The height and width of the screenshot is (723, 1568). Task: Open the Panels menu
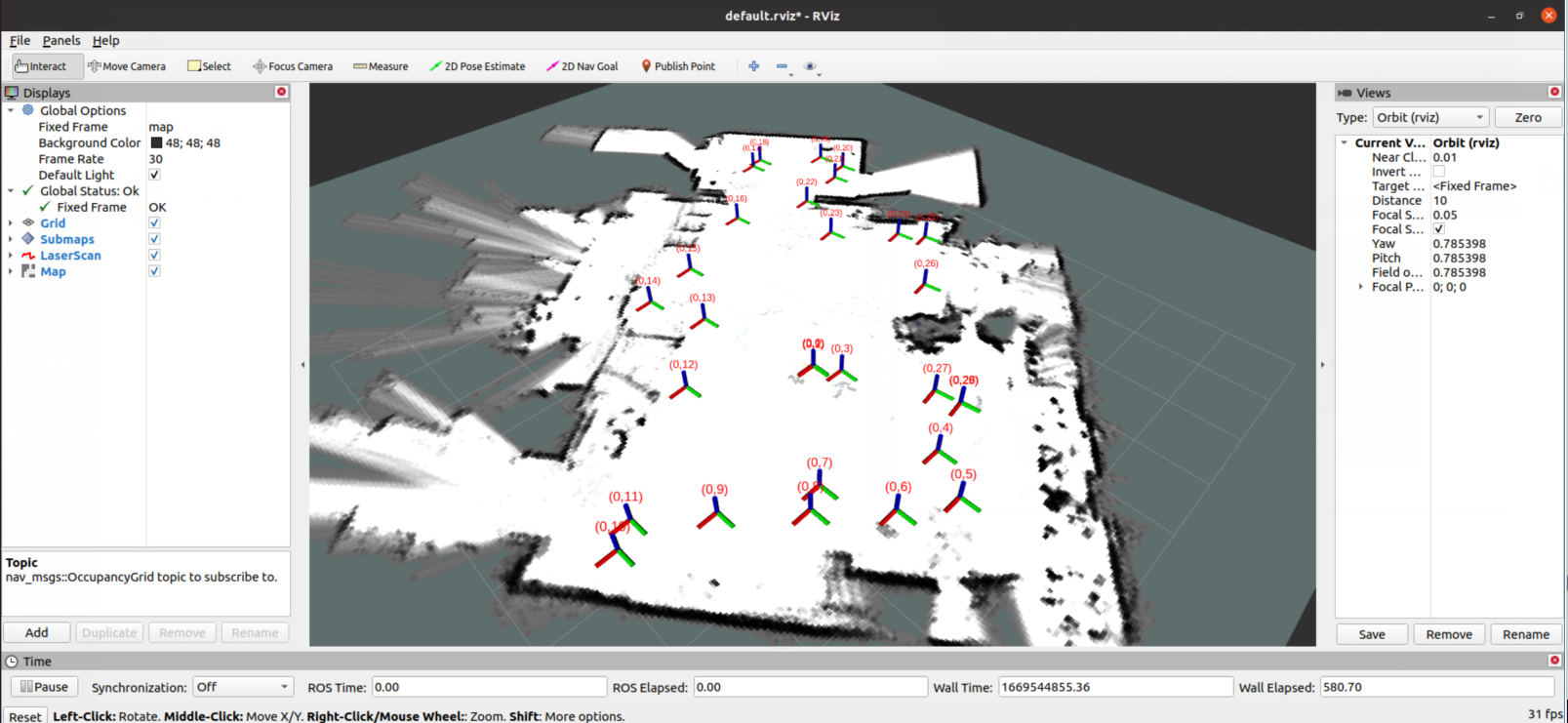tap(61, 40)
